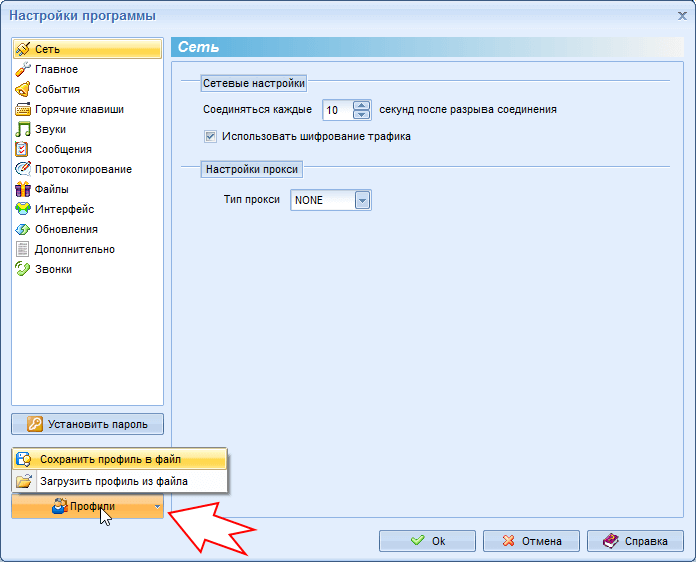Click the keyboard icon beside Горячие клавиши
The width and height of the screenshot is (696, 562).
click(x=23, y=109)
